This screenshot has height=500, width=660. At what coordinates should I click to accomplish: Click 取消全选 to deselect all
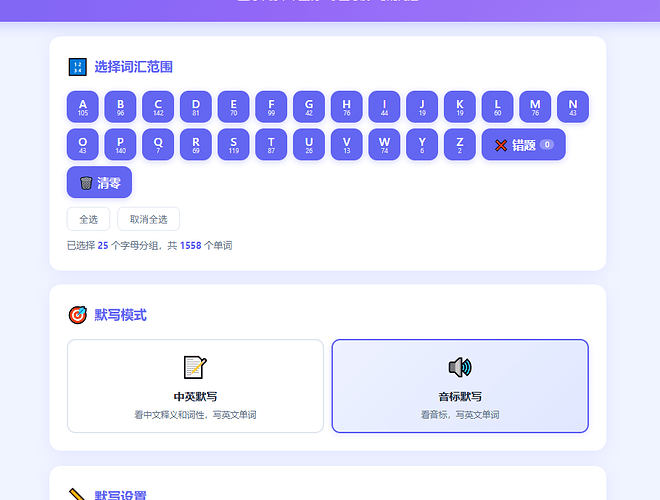click(x=148, y=219)
